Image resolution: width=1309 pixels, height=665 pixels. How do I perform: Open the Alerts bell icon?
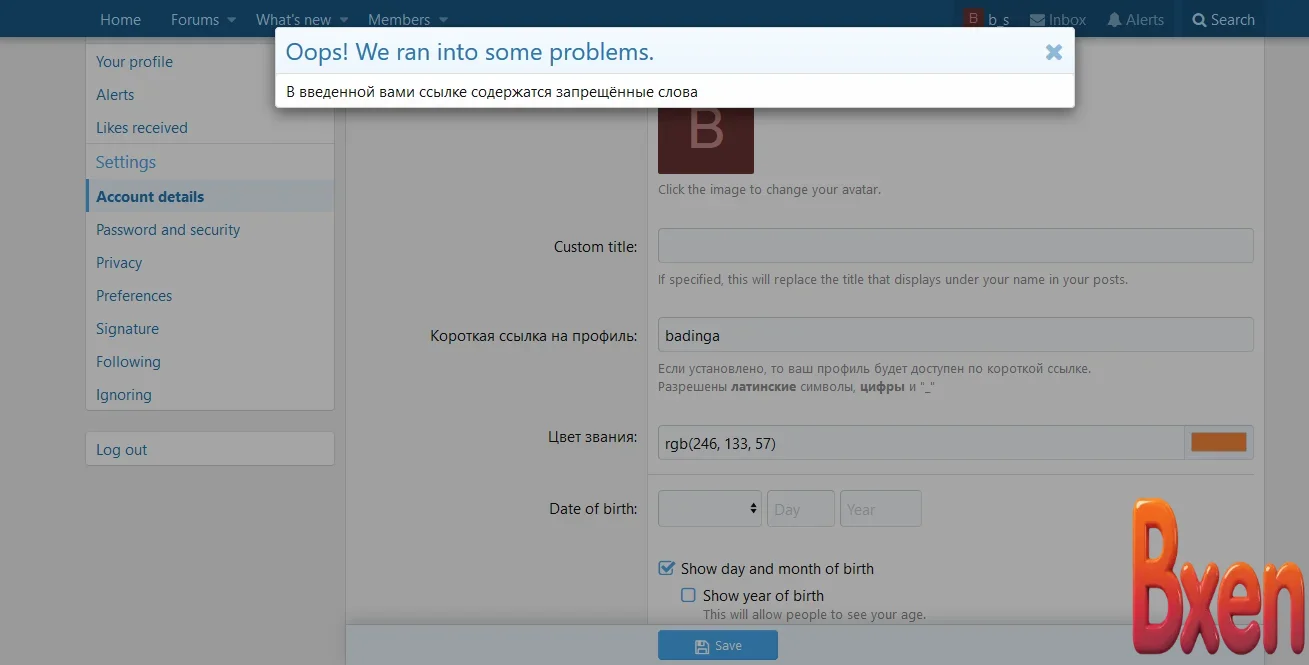pos(1114,20)
